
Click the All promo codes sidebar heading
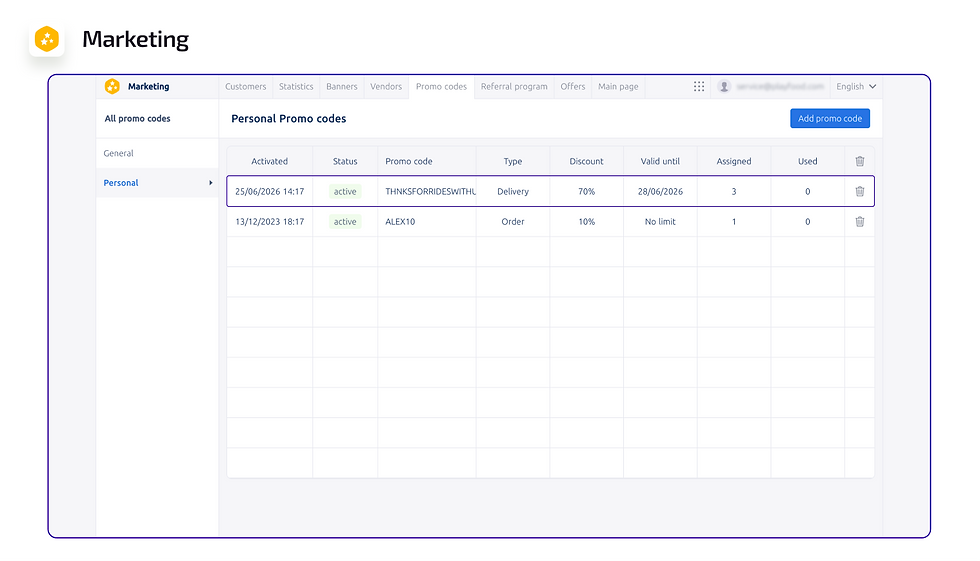click(137, 118)
